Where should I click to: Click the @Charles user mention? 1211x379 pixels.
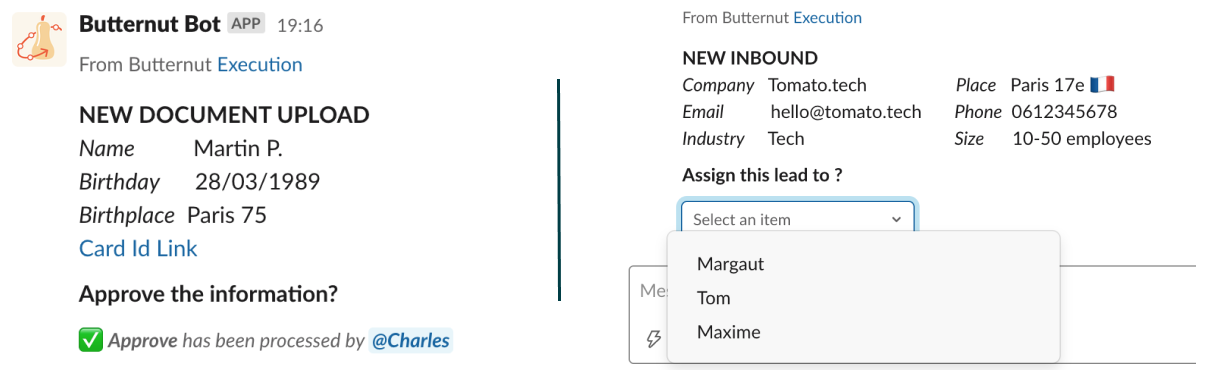(x=411, y=340)
